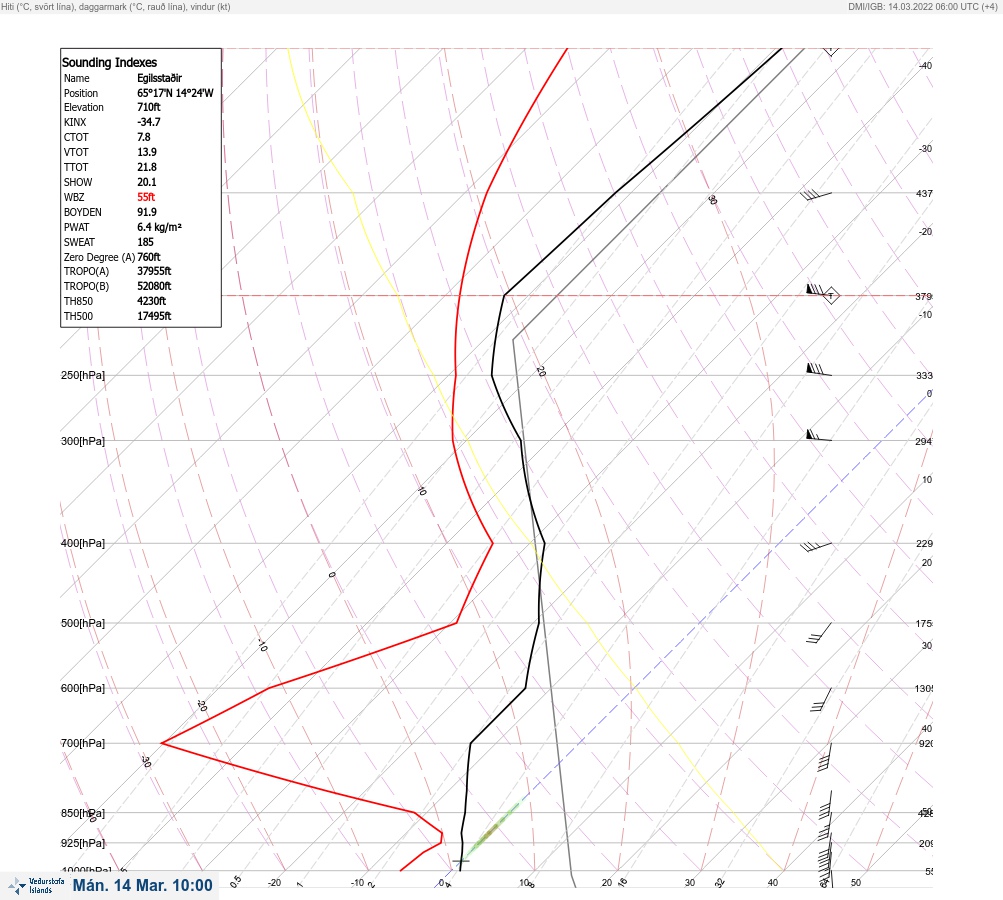Viewport: 1003px width, 900px height.
Task: Click the '229' height label on right edge
Action: [x=924, y=544]
